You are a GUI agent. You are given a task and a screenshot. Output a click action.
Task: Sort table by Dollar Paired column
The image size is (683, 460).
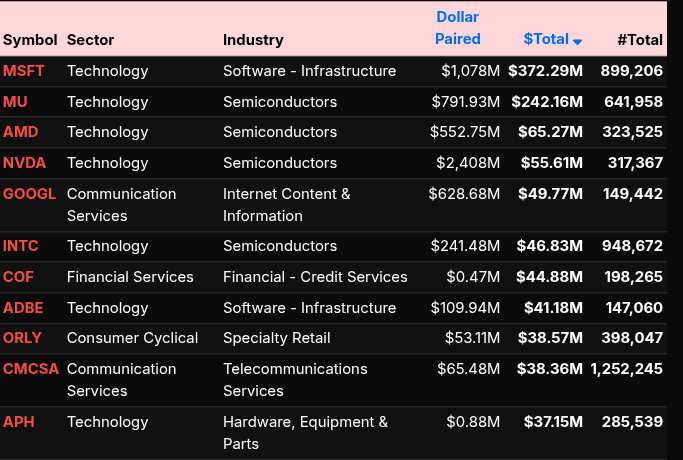pyautogui.click(x=457, y=28)
